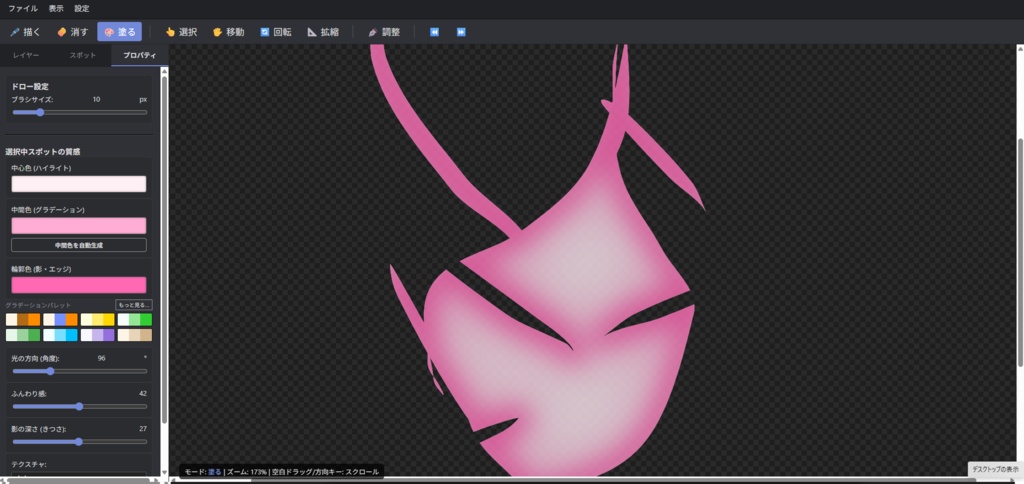This screenshot has width=1024, height=484.
Task: Open the ファイル menu
Action: coord(23,9)
